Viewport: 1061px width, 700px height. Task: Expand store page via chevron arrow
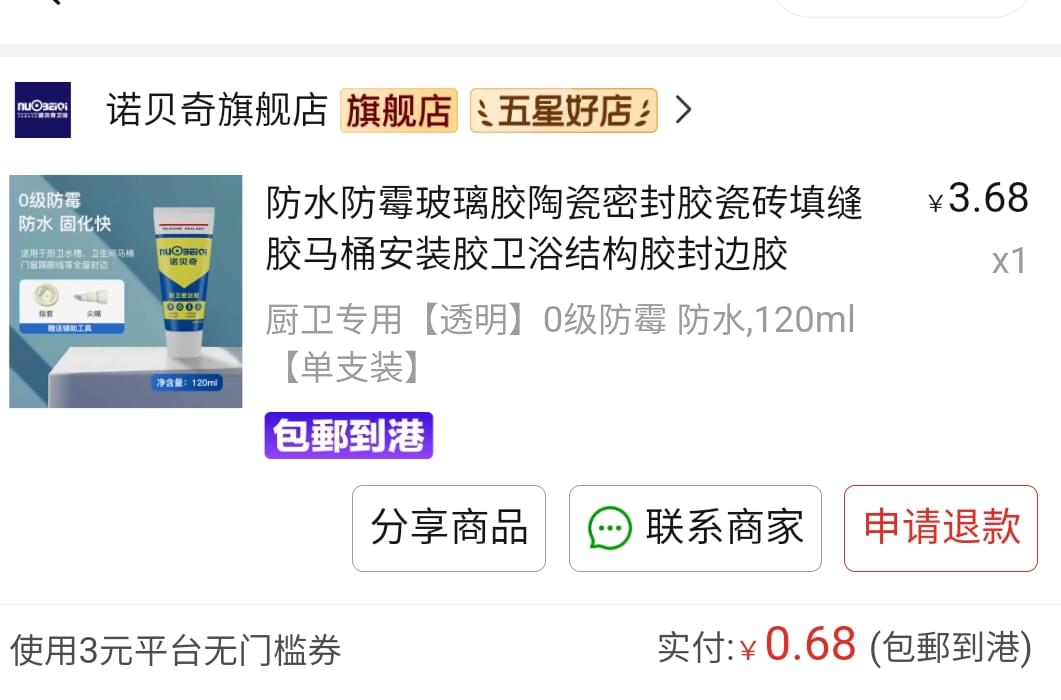(683, 110)
